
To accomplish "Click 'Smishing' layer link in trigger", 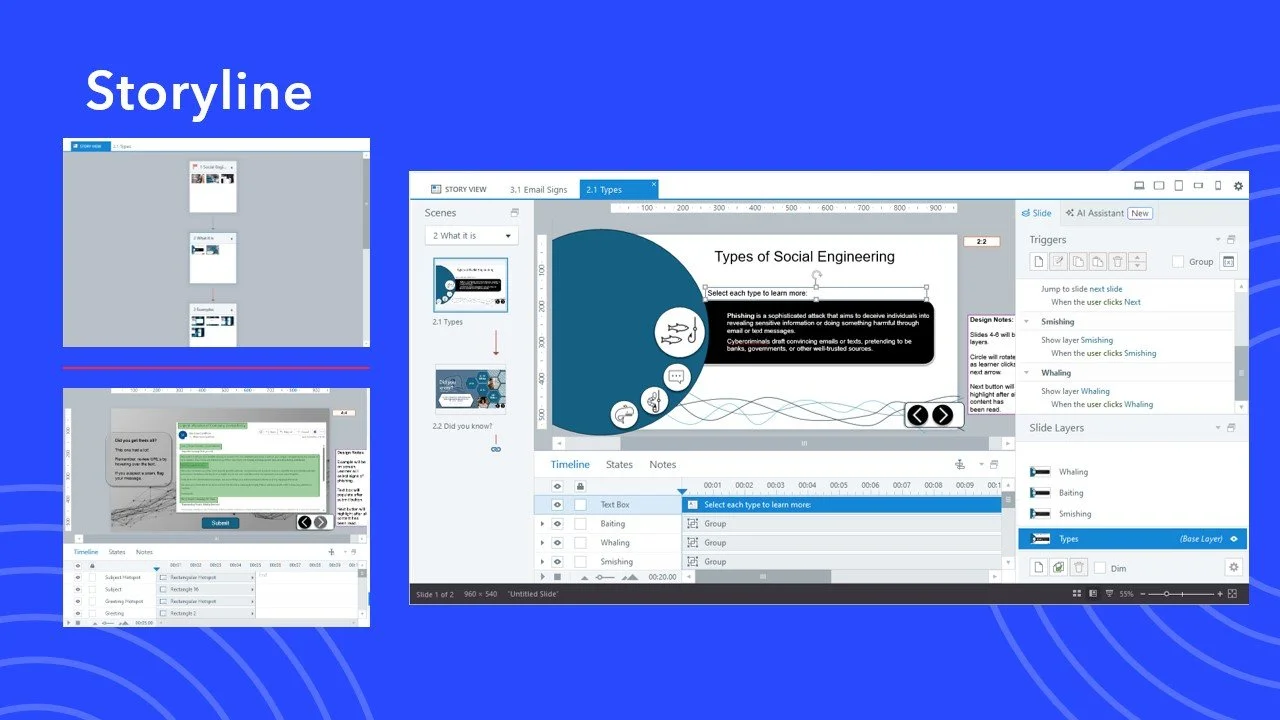I will coord(1097,340).
